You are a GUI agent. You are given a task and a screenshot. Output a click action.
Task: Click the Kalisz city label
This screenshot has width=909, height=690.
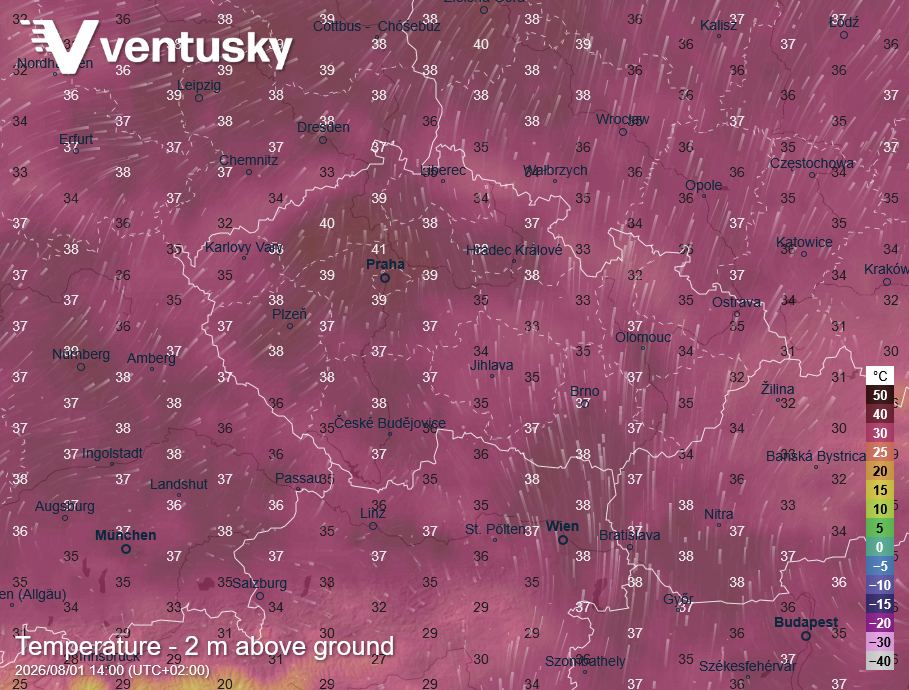[x=718, y=26]
